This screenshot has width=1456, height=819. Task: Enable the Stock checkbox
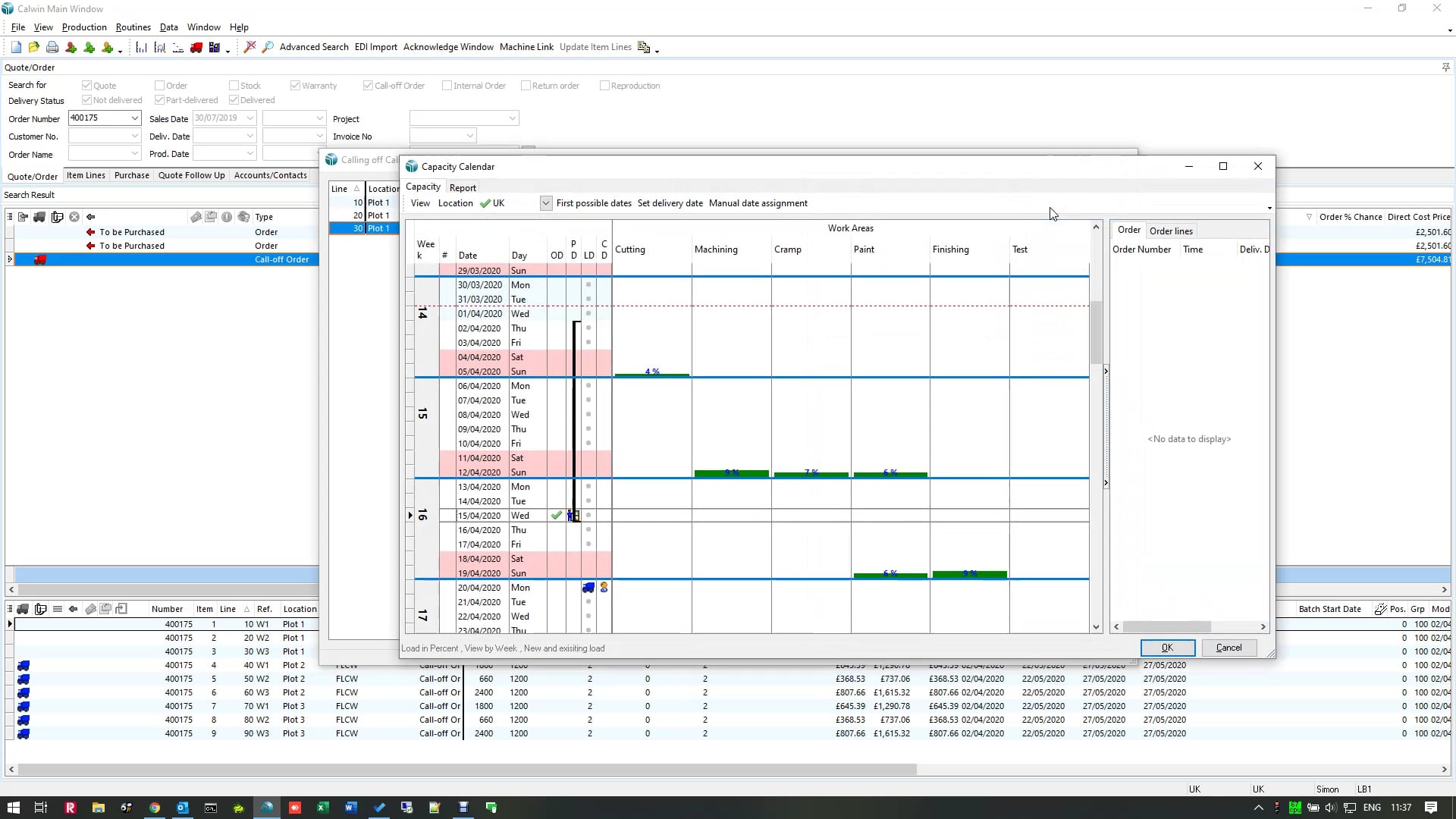tap(234, 86)
